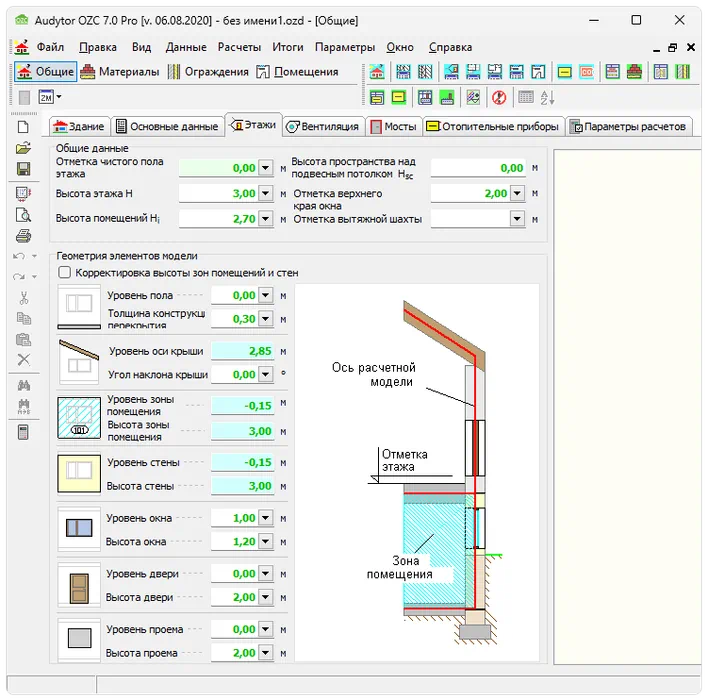Click the house icon in the right toolbar

click(377, 72)
